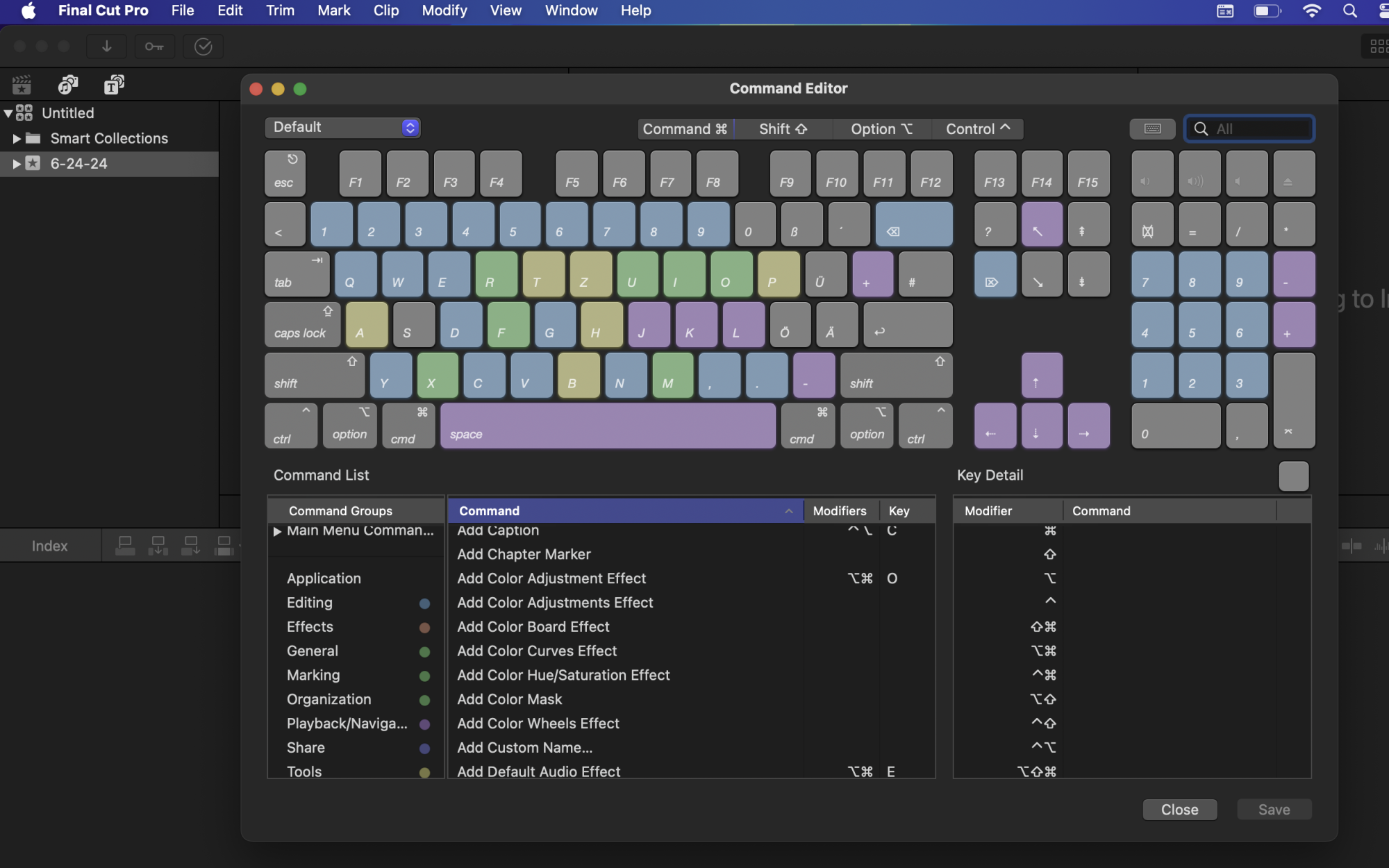
Task: Open the keyword editor key icon
Action: 154,47
